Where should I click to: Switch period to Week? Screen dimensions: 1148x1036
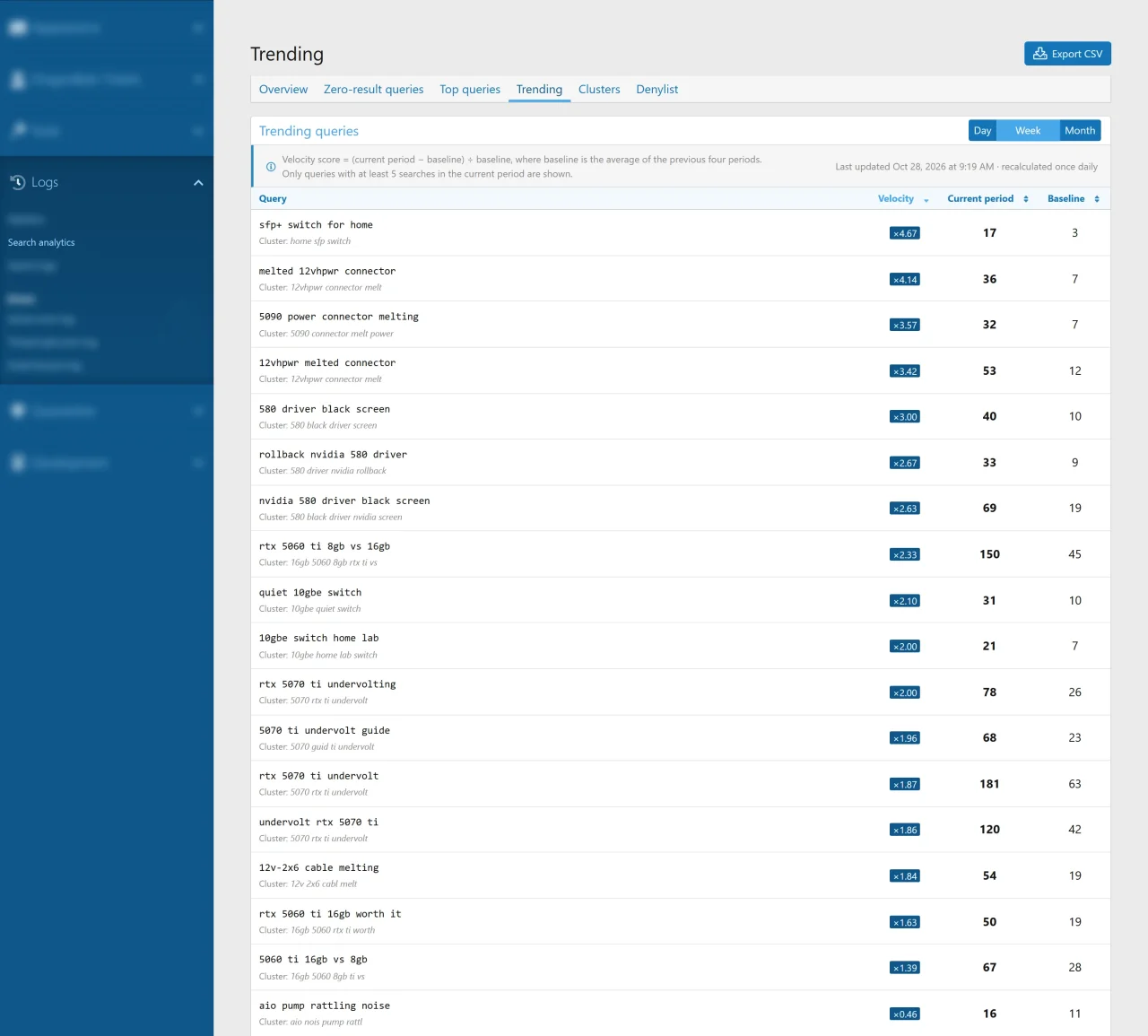1028,131
